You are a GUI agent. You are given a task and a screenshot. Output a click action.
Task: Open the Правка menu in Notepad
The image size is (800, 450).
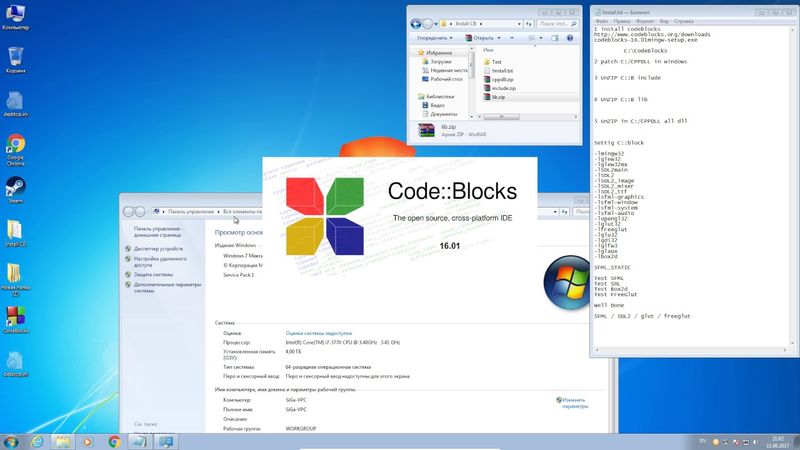[622, 21]
